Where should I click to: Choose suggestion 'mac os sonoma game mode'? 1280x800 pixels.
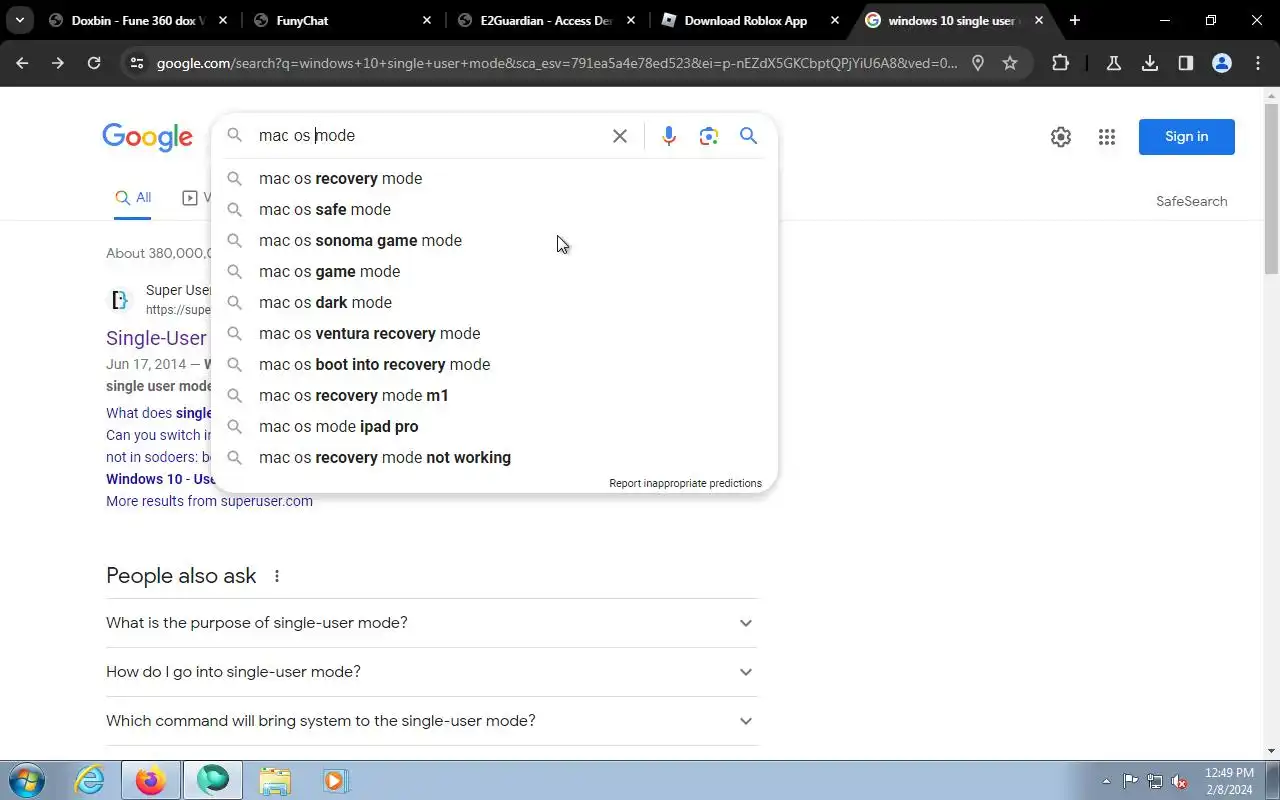494,240
